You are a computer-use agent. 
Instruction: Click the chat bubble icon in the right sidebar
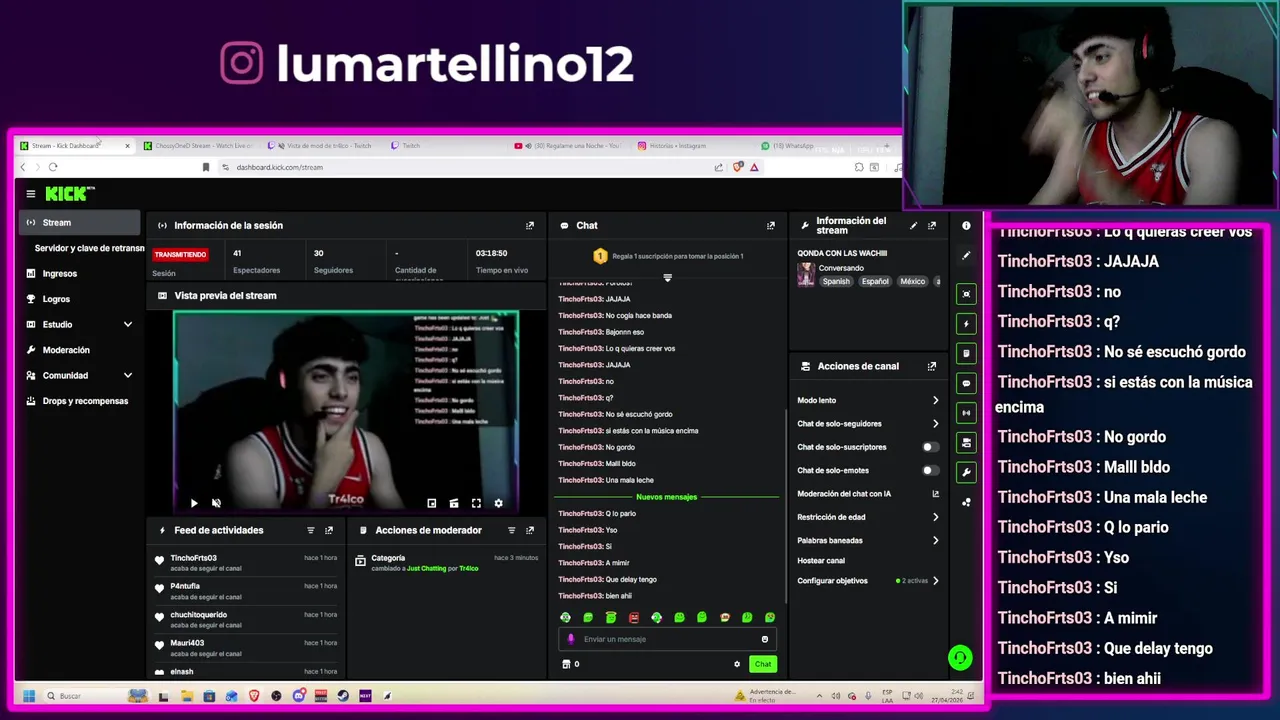point(966,383)
